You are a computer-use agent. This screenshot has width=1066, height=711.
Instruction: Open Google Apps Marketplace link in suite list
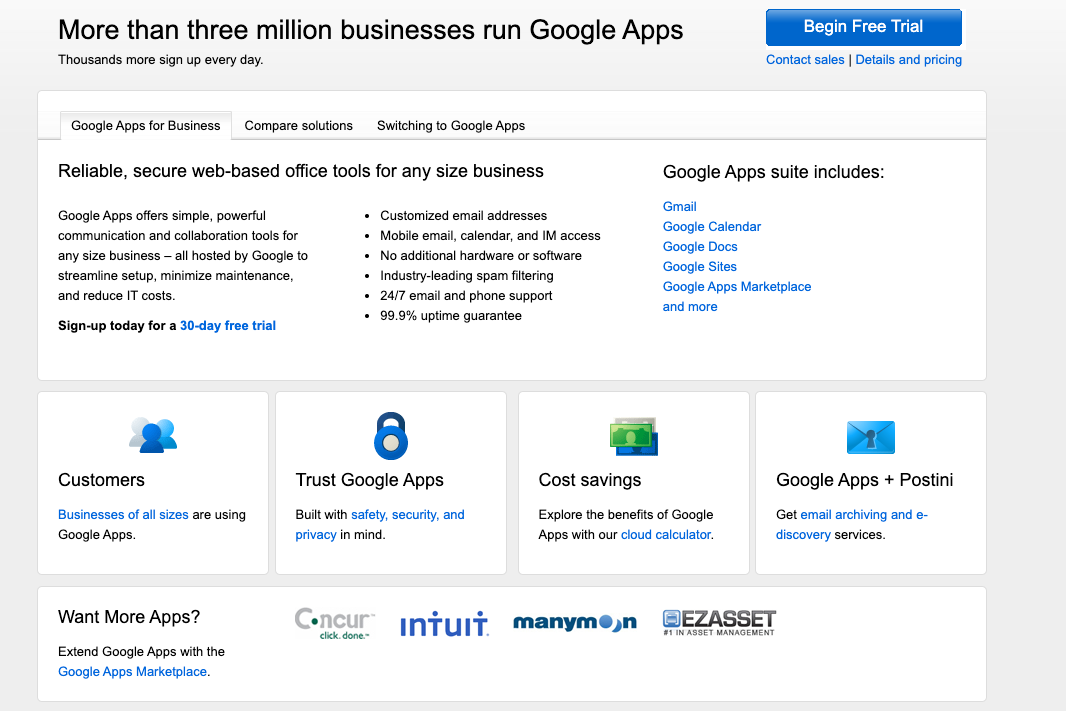(x=737, y=287)
